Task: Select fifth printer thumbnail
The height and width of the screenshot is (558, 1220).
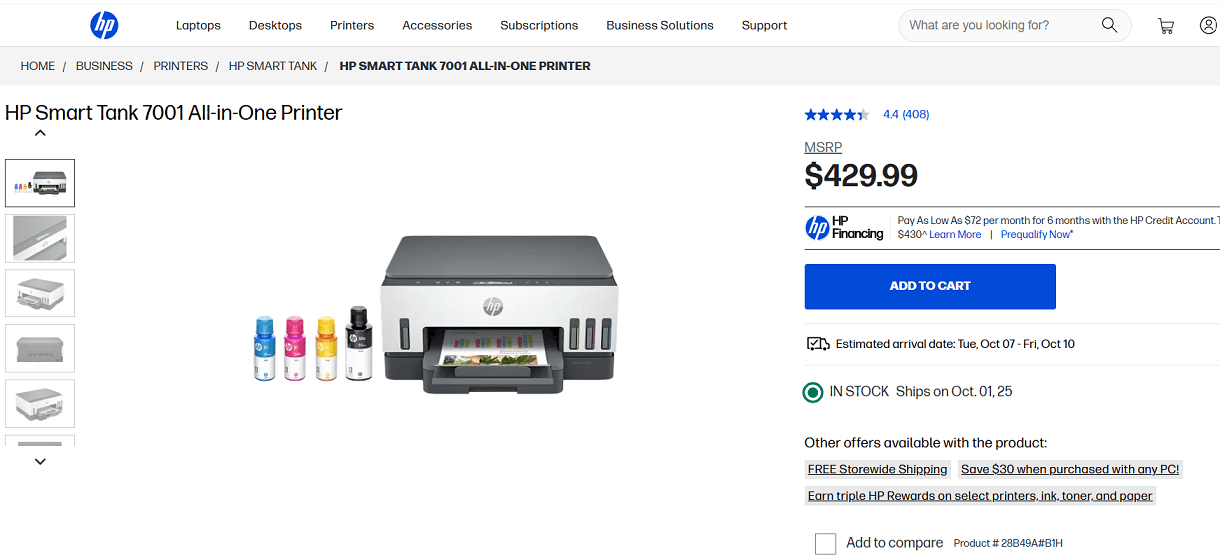Action: click(40, 403)
